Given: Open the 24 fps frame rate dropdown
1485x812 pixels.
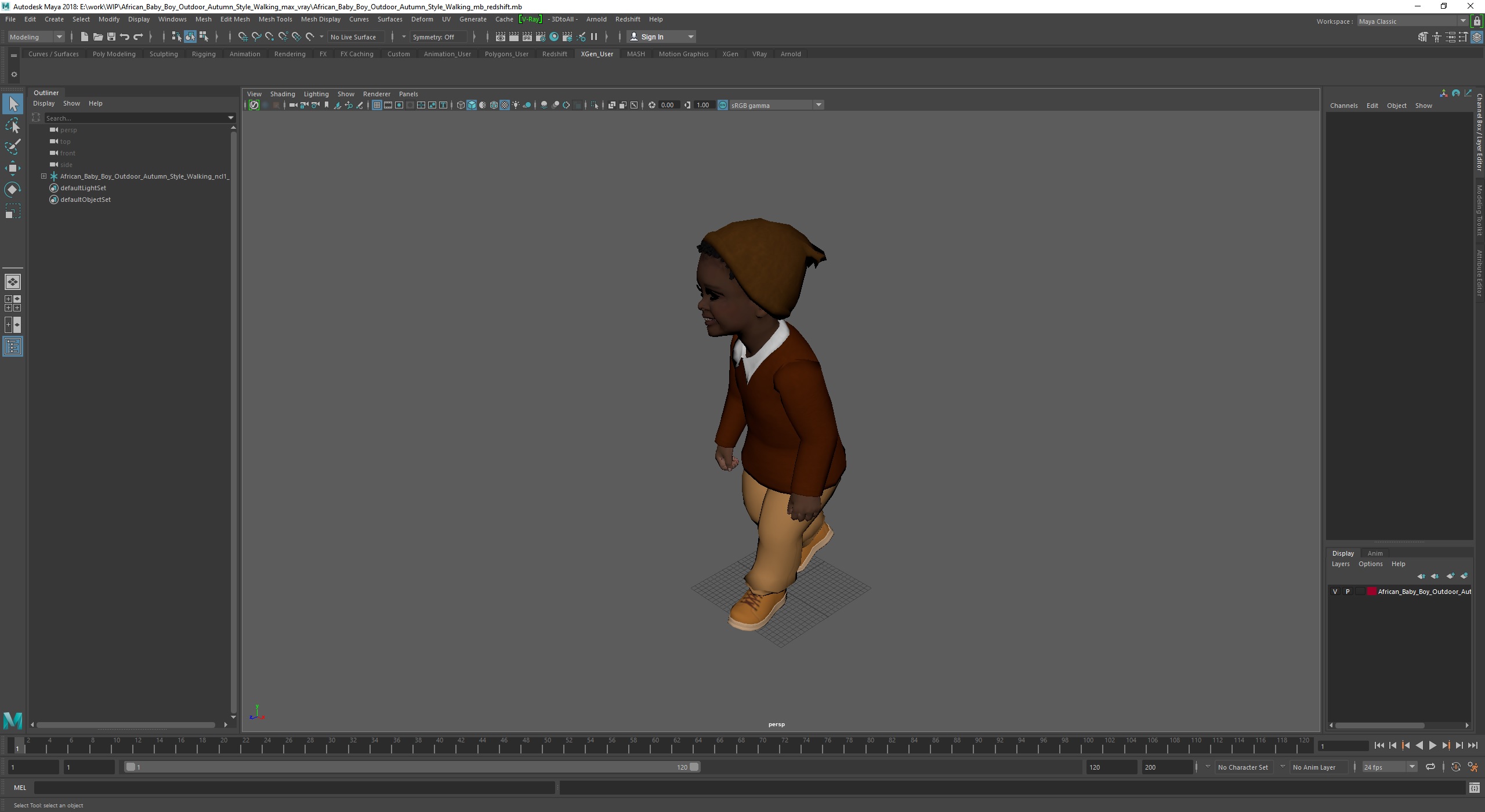Looking at the screenshot, I should coord(1390,767).
